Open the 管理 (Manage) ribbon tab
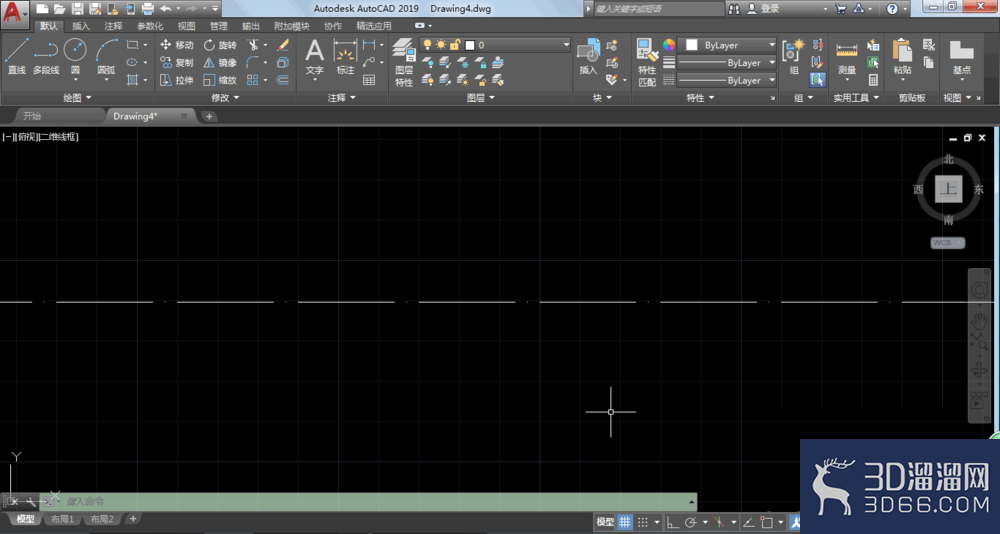 pyautogui.click(x=219, y=26)
